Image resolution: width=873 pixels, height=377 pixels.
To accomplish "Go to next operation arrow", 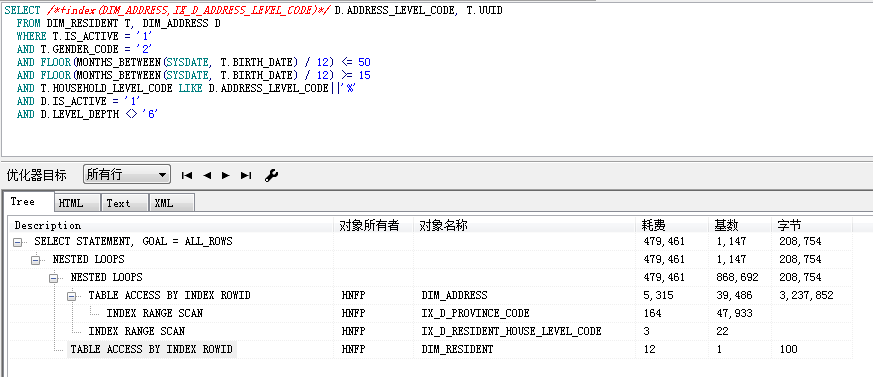I will (x=225, y=175).
